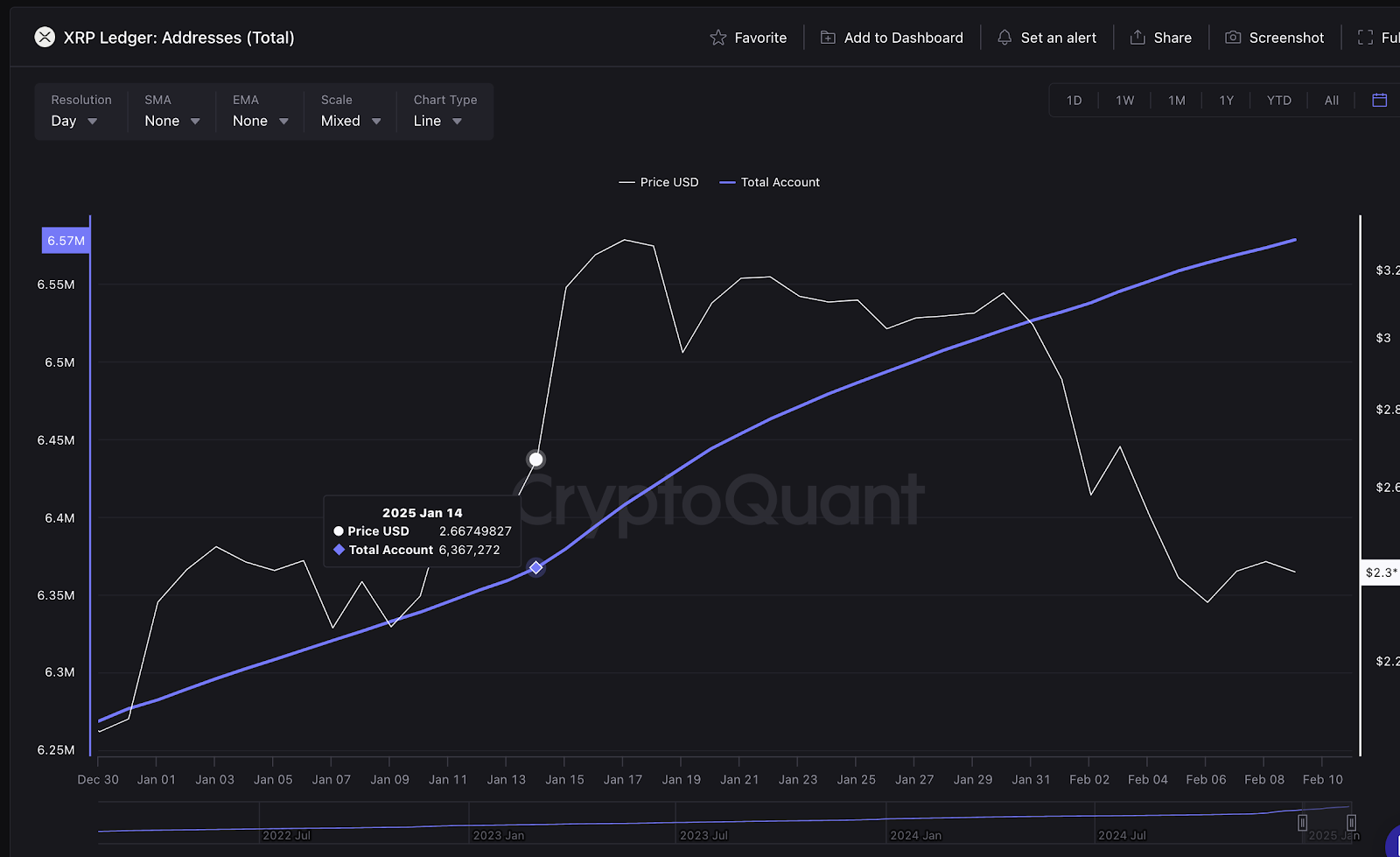
Task: Click the Add to Dashboard label
Action: [904, 38]
